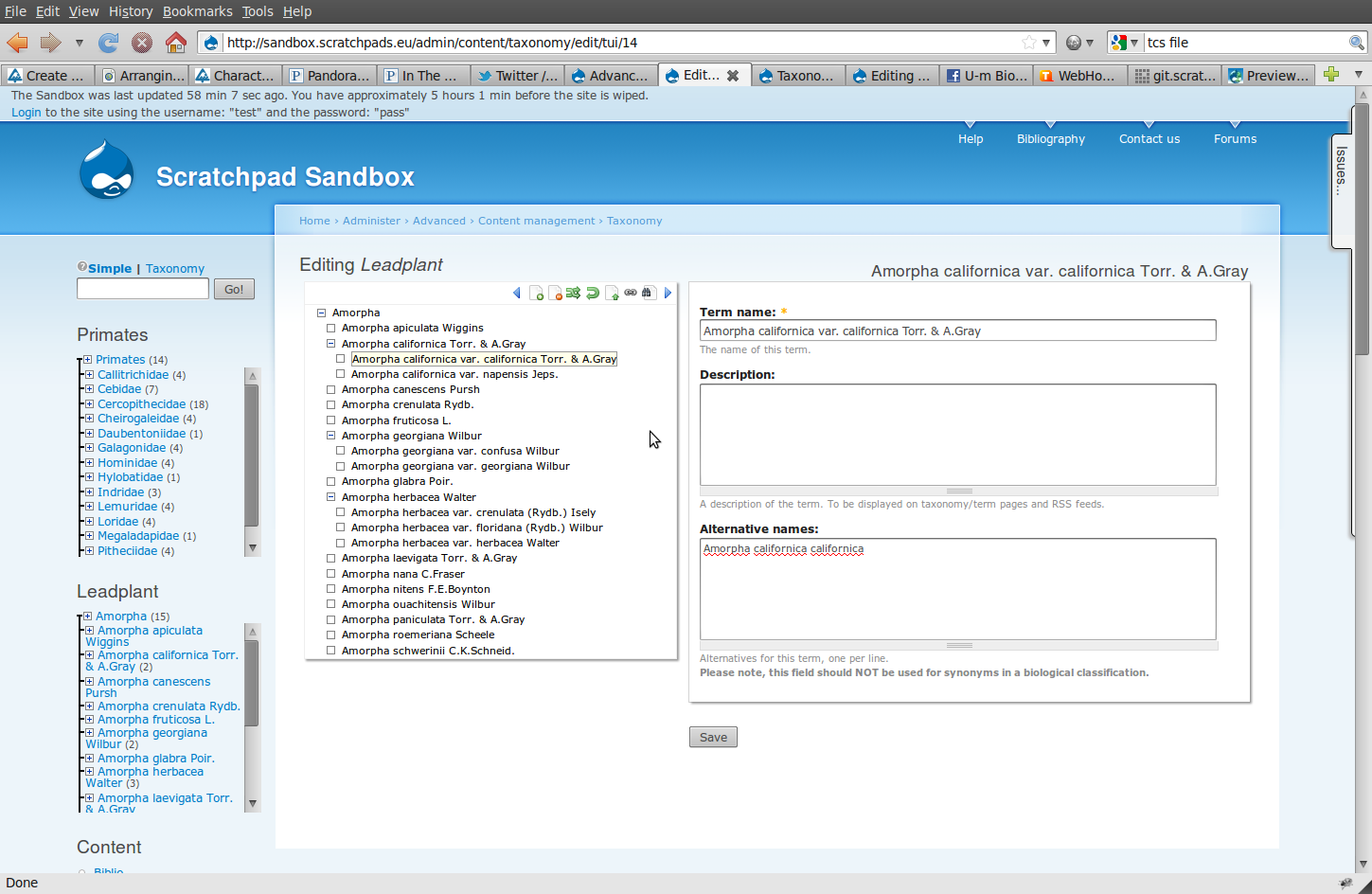
Task: Select checkbox beside Amorpha nana C.Fraser
Action: coord(331,574)
